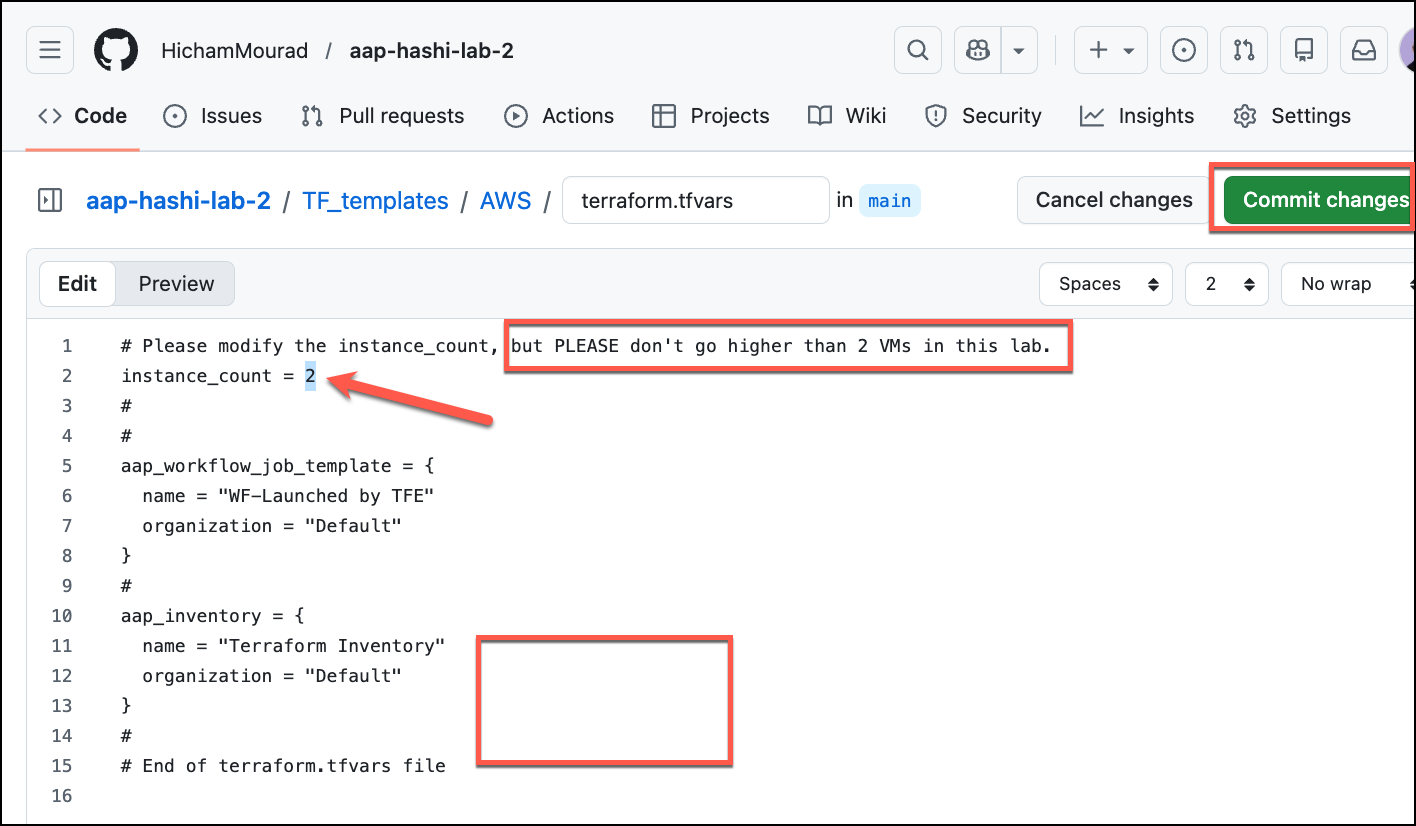Screen dimensions: 1416x826
Task: Switch to the Code tab
Action: tap(83, 116)
